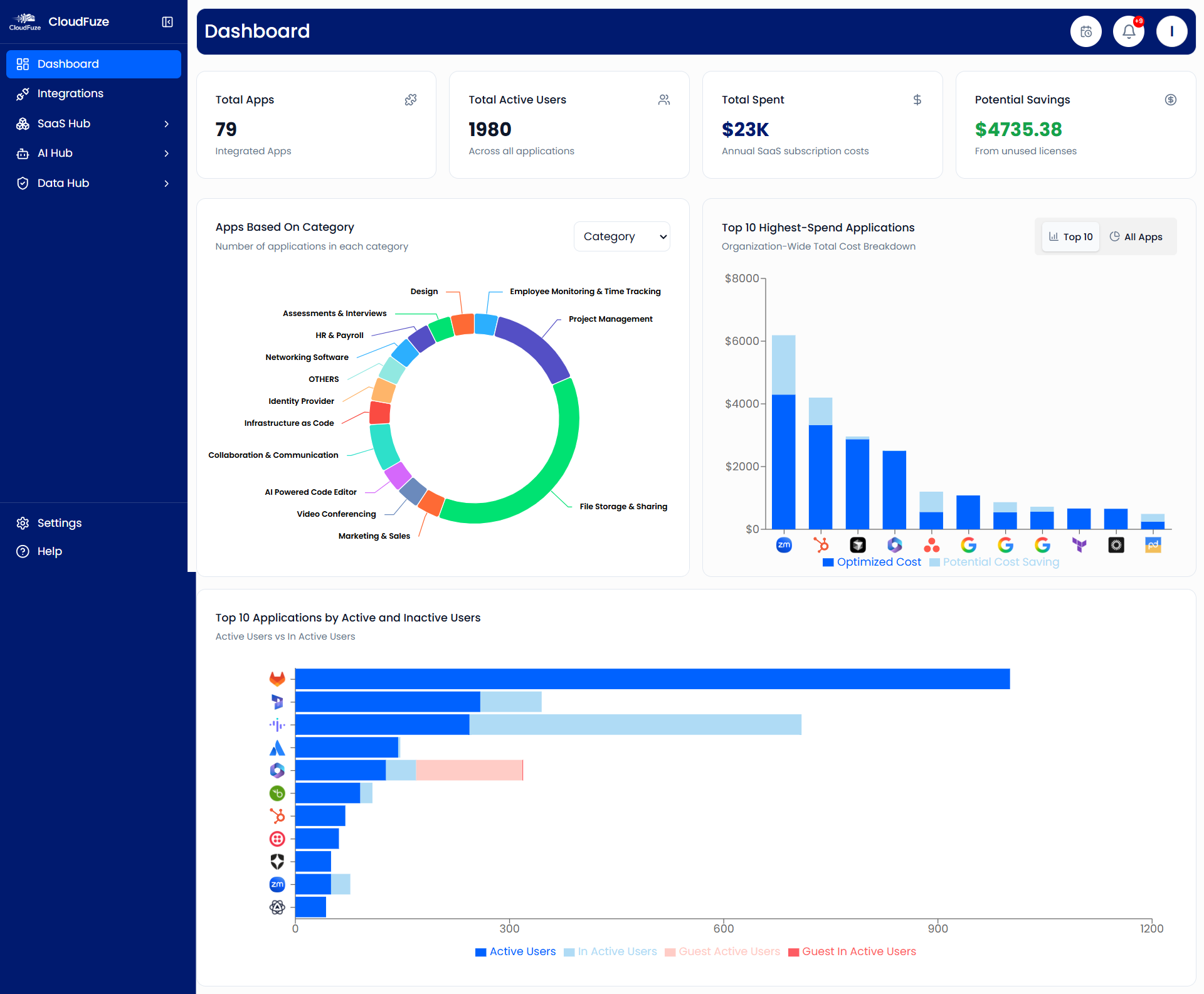
Task: Click the purple Project Management donut segment
Action: coord(539,344)
